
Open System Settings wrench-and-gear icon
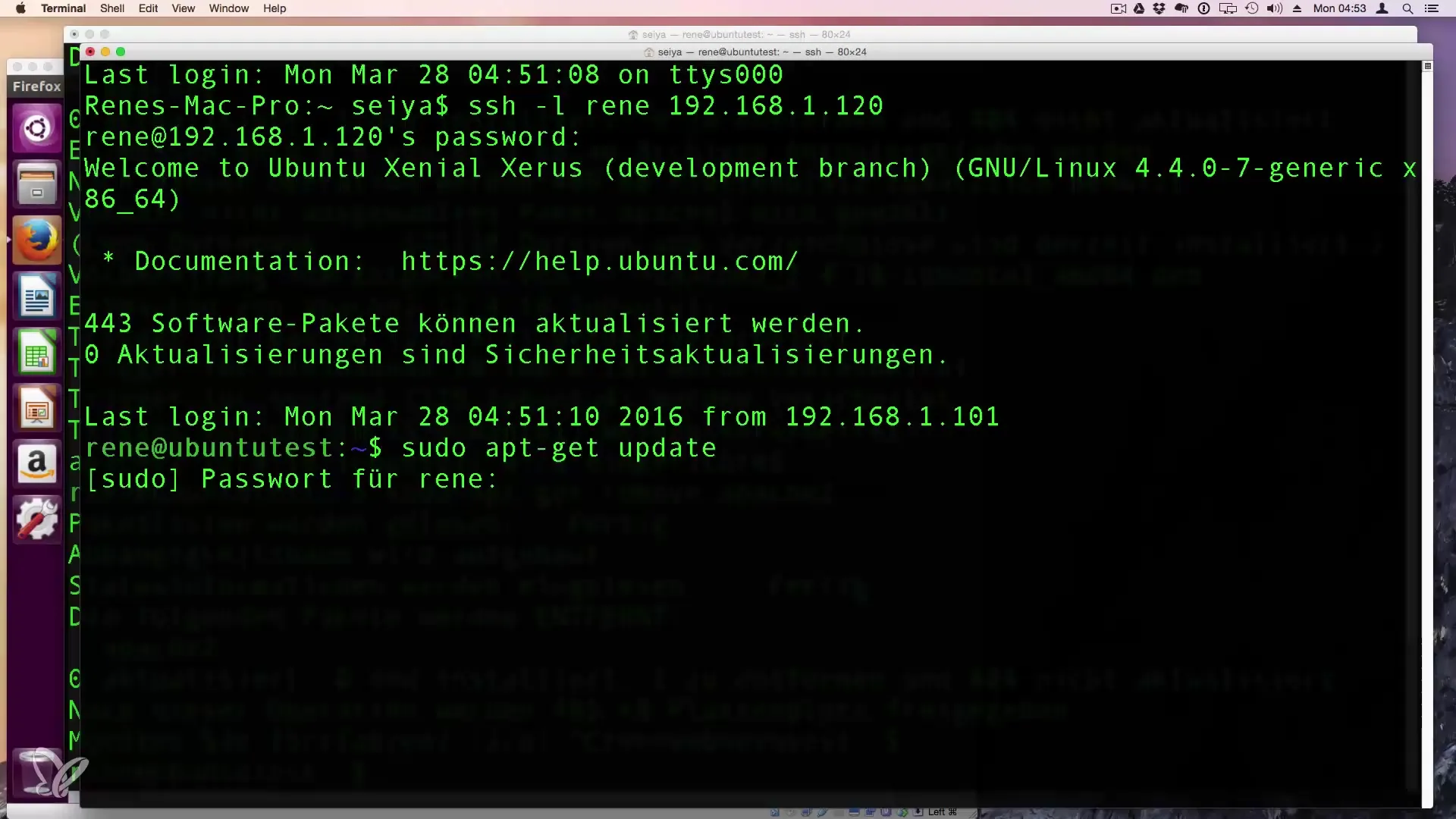tap(36, 520)
